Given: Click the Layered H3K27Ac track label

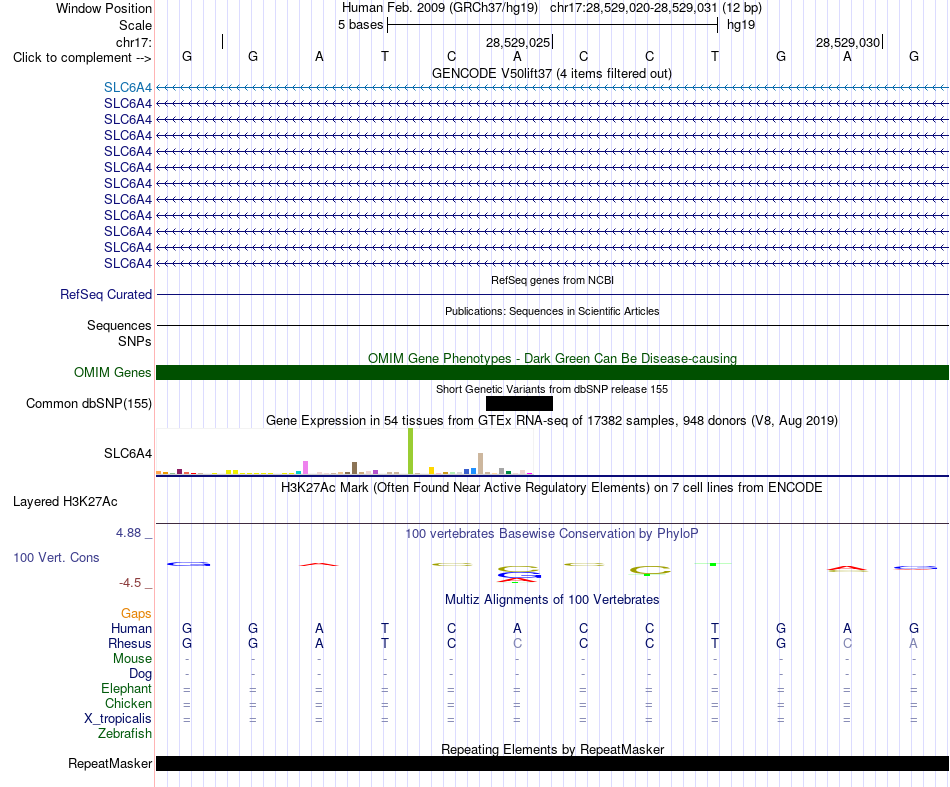Looking at the screenshot, I should (x=65, y=502).
